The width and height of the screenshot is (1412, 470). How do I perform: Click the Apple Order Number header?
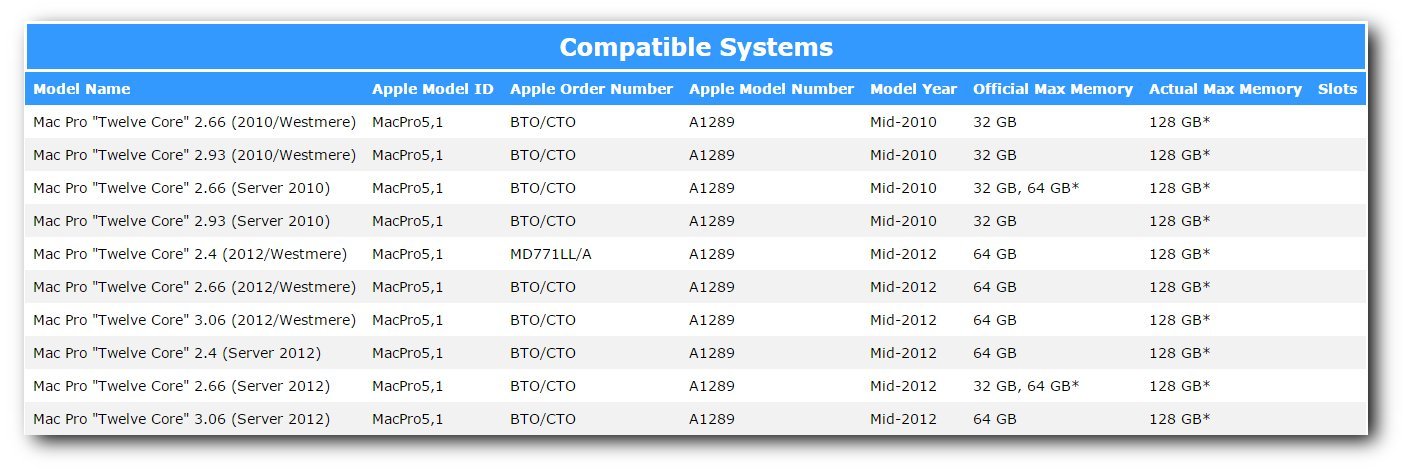coord(591,89)
